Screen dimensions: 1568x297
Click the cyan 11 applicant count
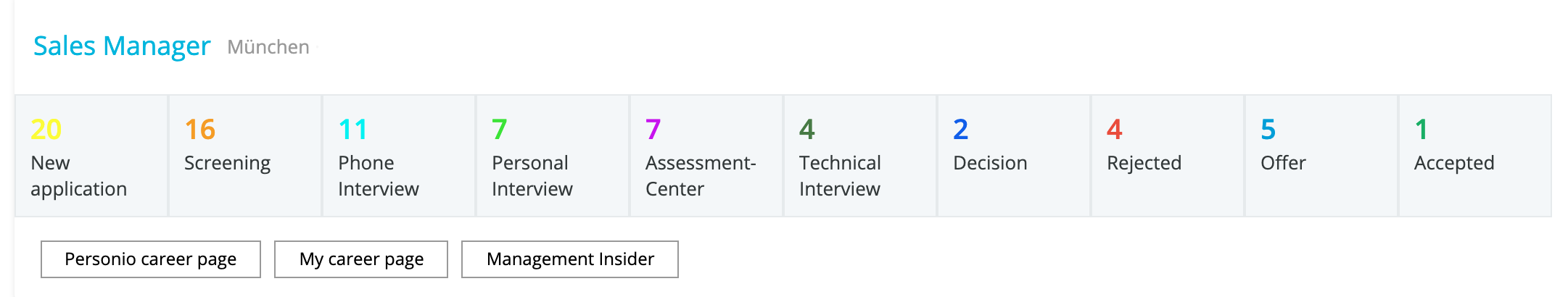(x=353, y=130)
